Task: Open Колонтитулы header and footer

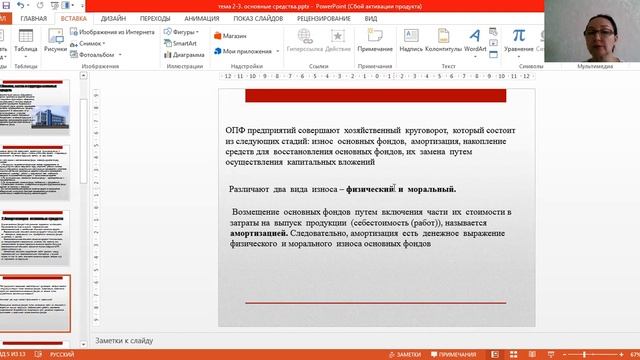Action: coord(443,40)
